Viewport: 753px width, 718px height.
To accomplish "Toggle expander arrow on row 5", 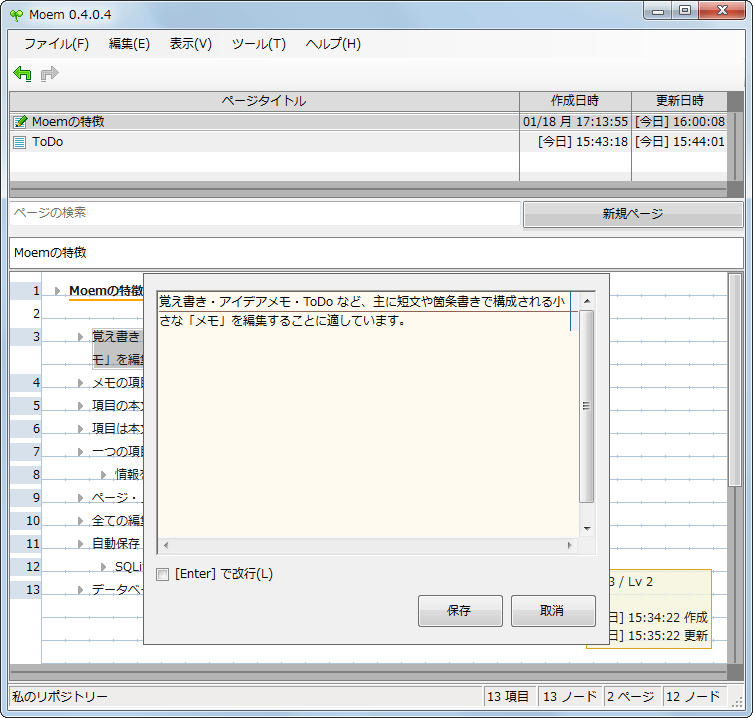I will [x=81, y=406].
